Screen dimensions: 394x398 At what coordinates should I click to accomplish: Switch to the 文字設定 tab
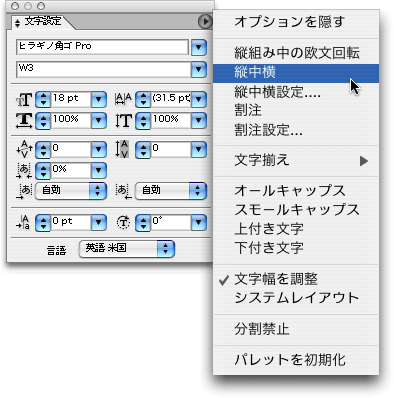[43, 22]
